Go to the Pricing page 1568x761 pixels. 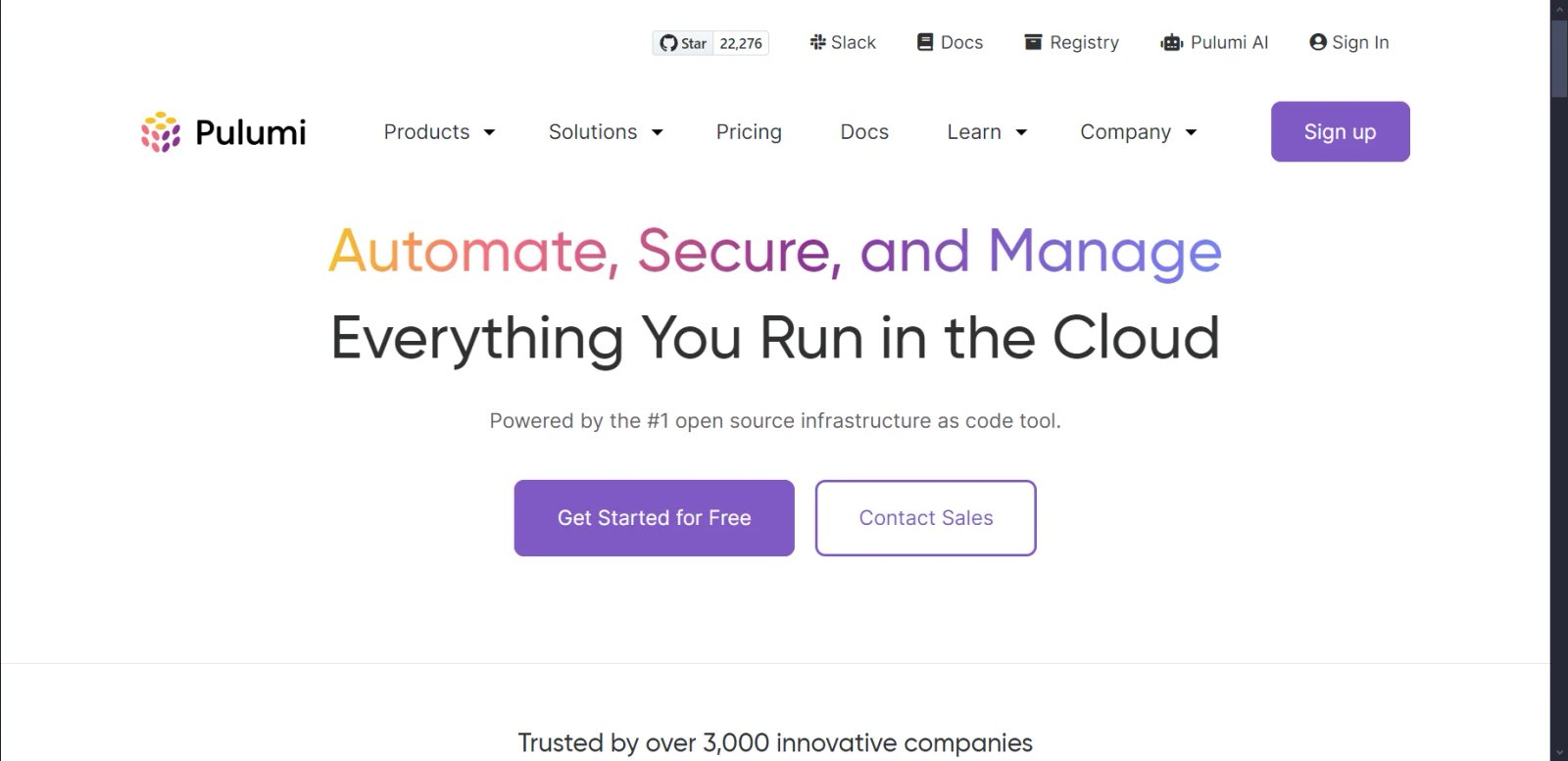click(749, 132)
